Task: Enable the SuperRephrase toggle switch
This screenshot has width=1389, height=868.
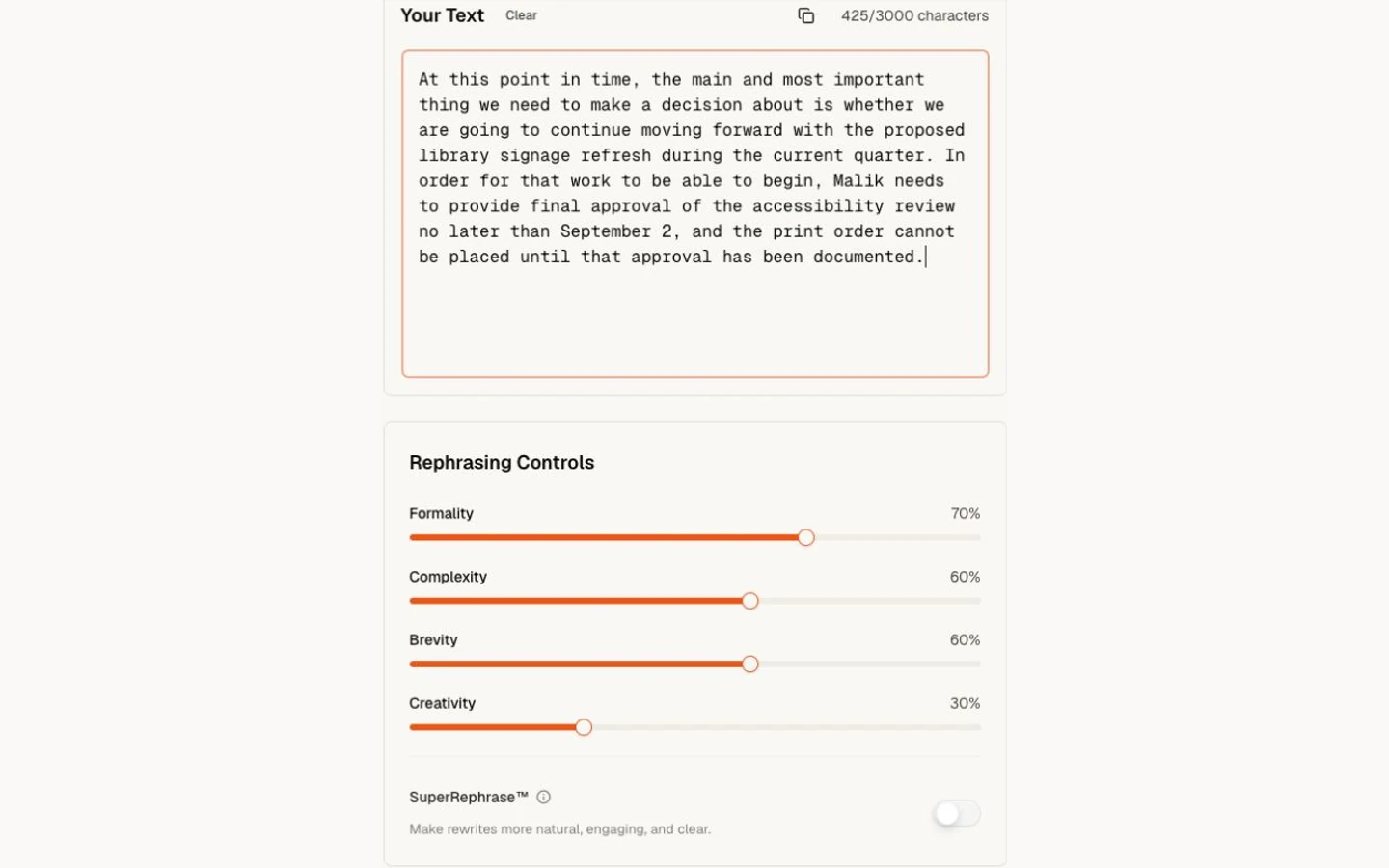Action: coord(957,814)
